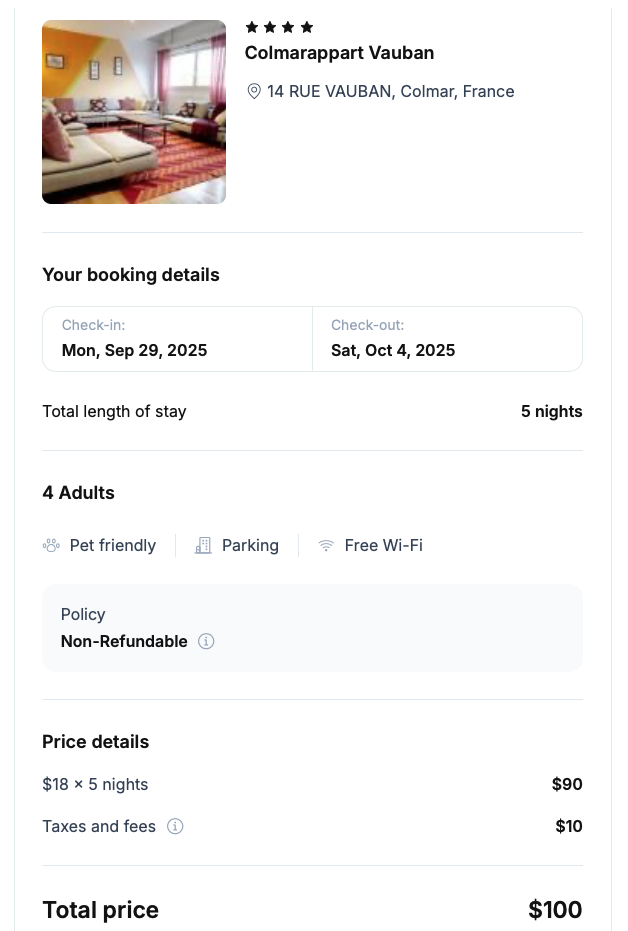Open the Colmarappart Vauban room photo

click(x=134, y=112)
